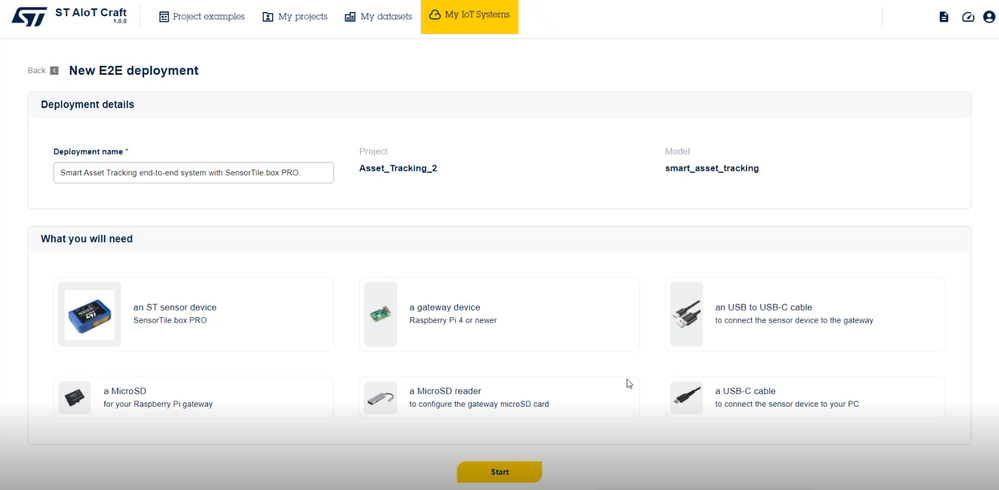Click the 'Deployment details' section header
The width and height of the screenshot is (999, 490).
coord(87,104)
